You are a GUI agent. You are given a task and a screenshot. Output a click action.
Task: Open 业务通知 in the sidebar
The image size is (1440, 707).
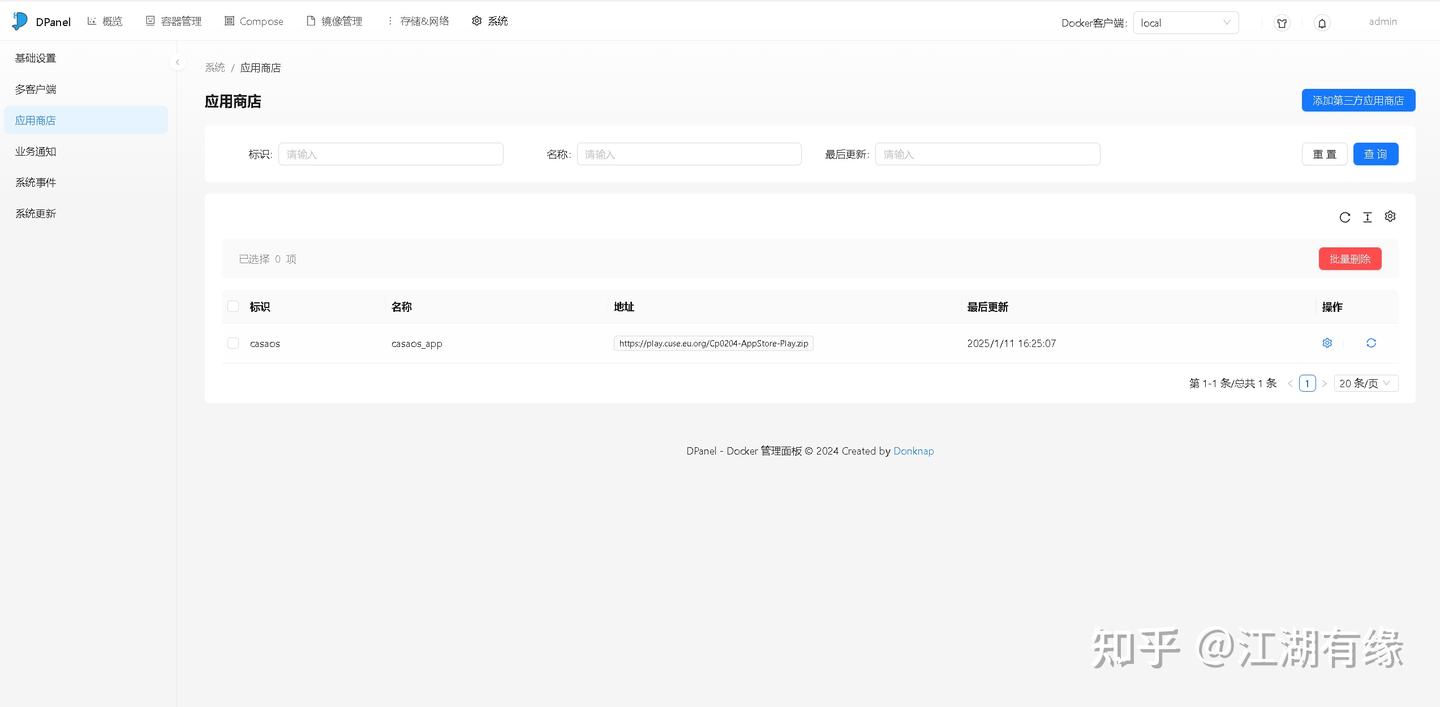point(35,151)
